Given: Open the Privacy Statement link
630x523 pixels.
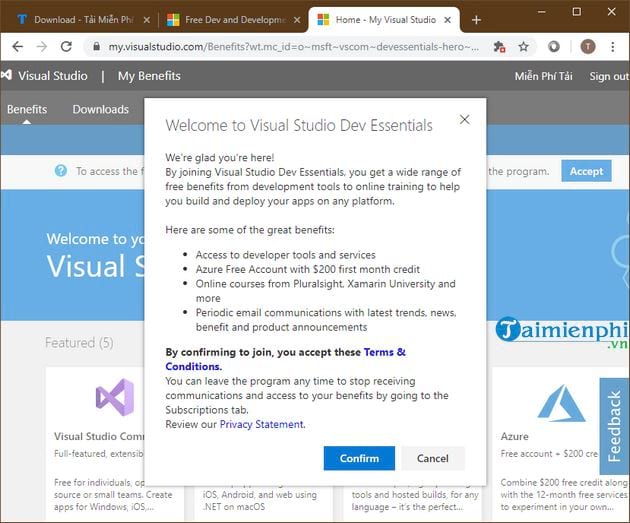Looking at the screenshot, I should (262, 424).
